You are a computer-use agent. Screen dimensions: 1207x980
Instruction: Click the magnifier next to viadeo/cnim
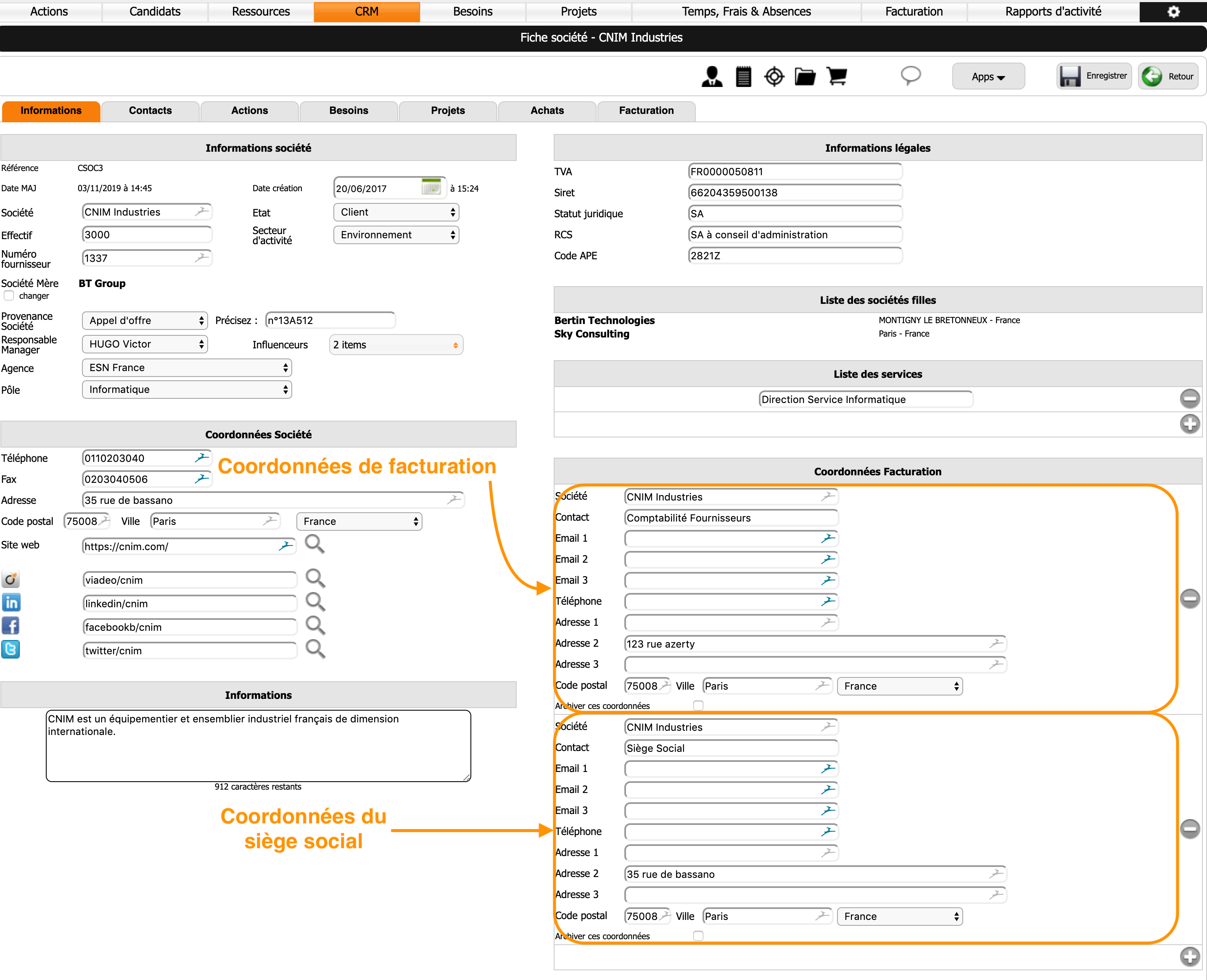tap(315, 579)
